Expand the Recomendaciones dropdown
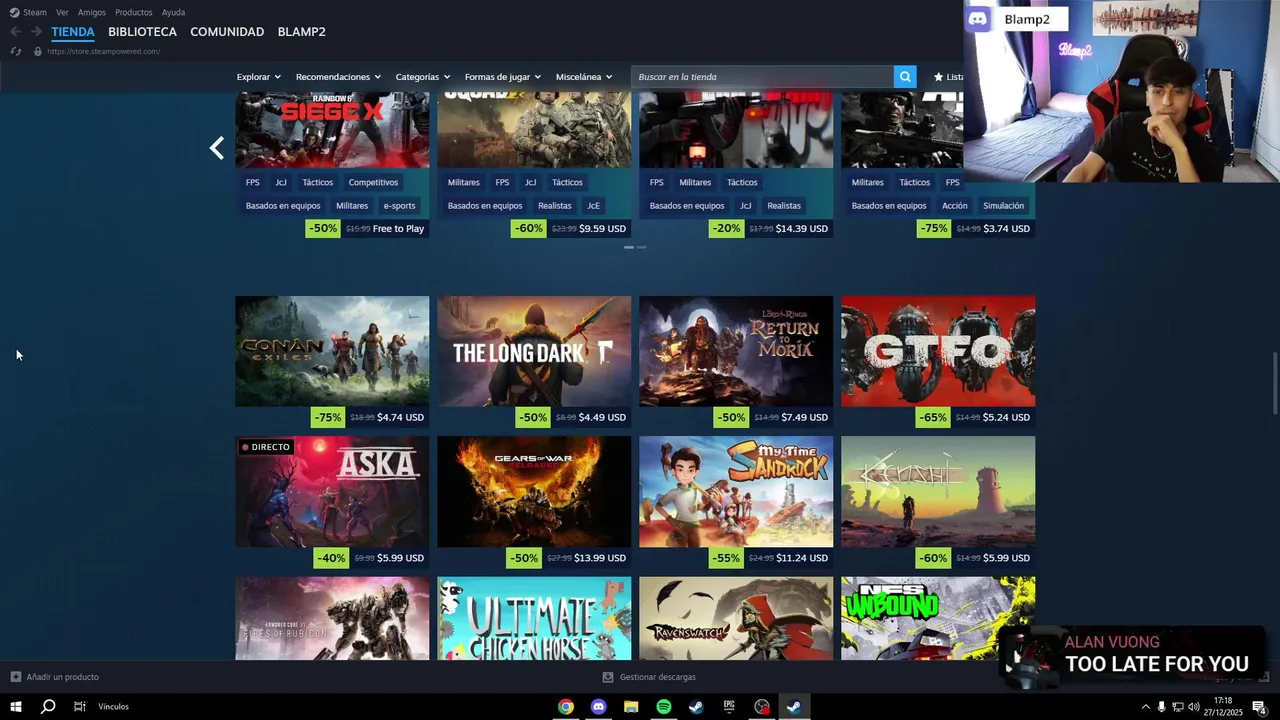Viewport: 1280px width, 720px height. [338, 77]
